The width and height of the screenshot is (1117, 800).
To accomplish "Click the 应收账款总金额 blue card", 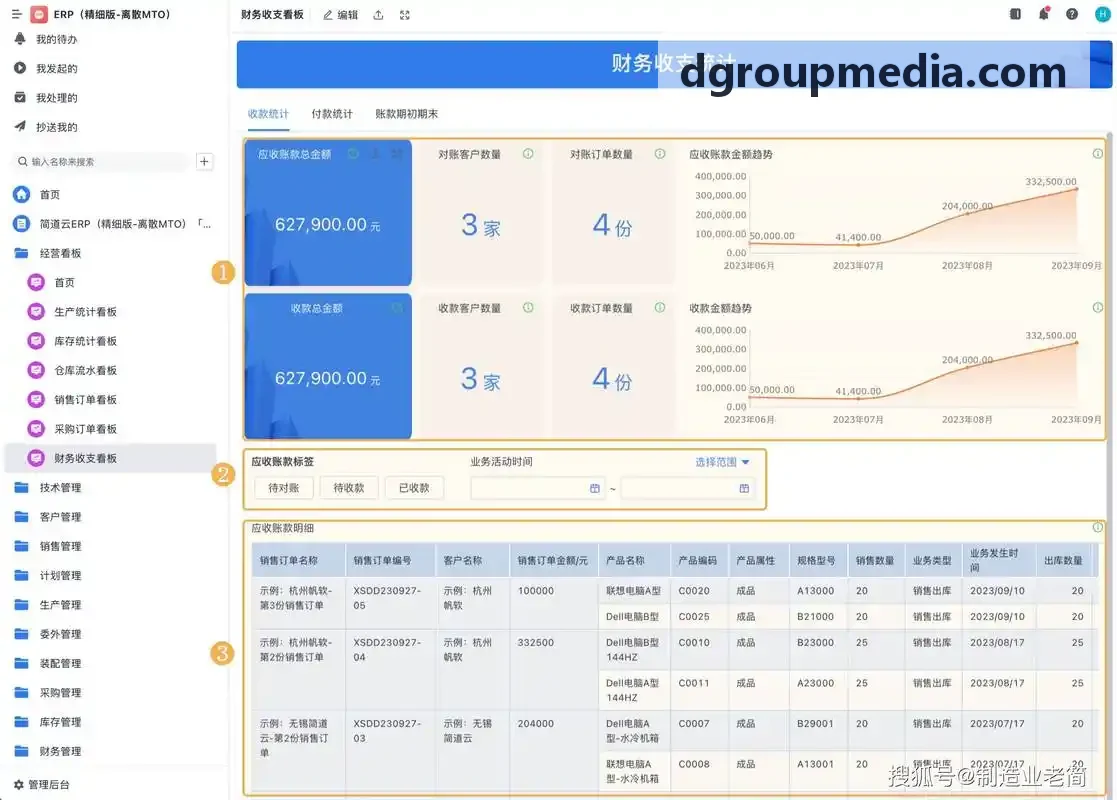I will (x=328, y=212).
